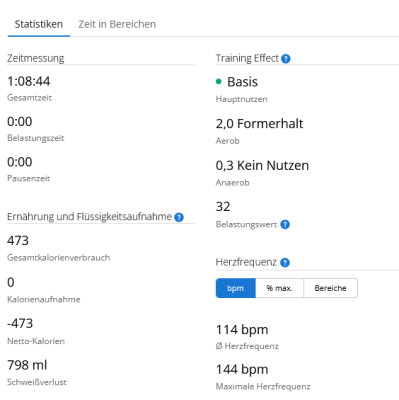399x400 pixels.
Task: Open the Statistiken tab
Action: tap(39, 24)
